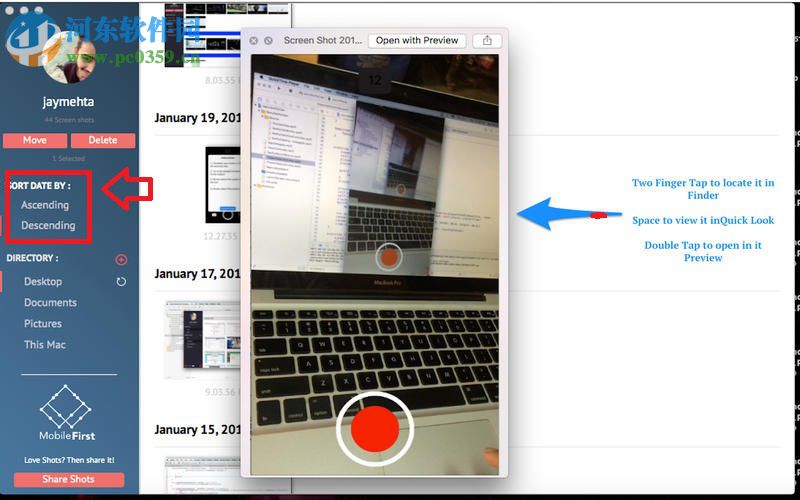This screenshot has width=800, height=500.
Task: Click the DIRECTORY label
Action: pyautogui.click(x=32, y=258)
